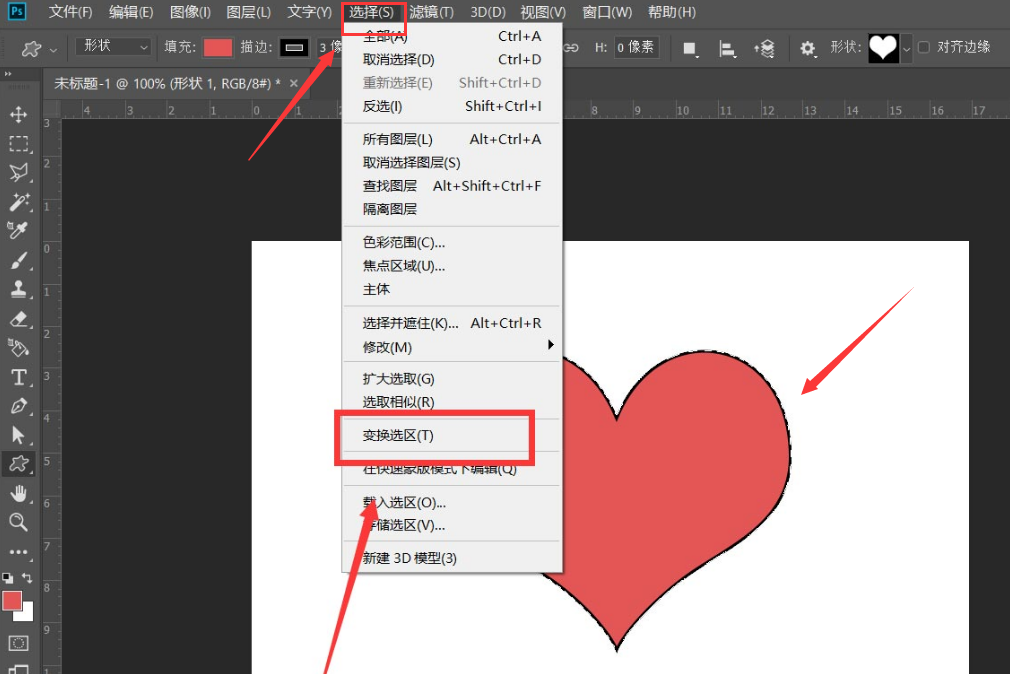This screenshot has width=1010, height=674.
Task: Select the Hand tool
Action: click(x=18, y=493)
